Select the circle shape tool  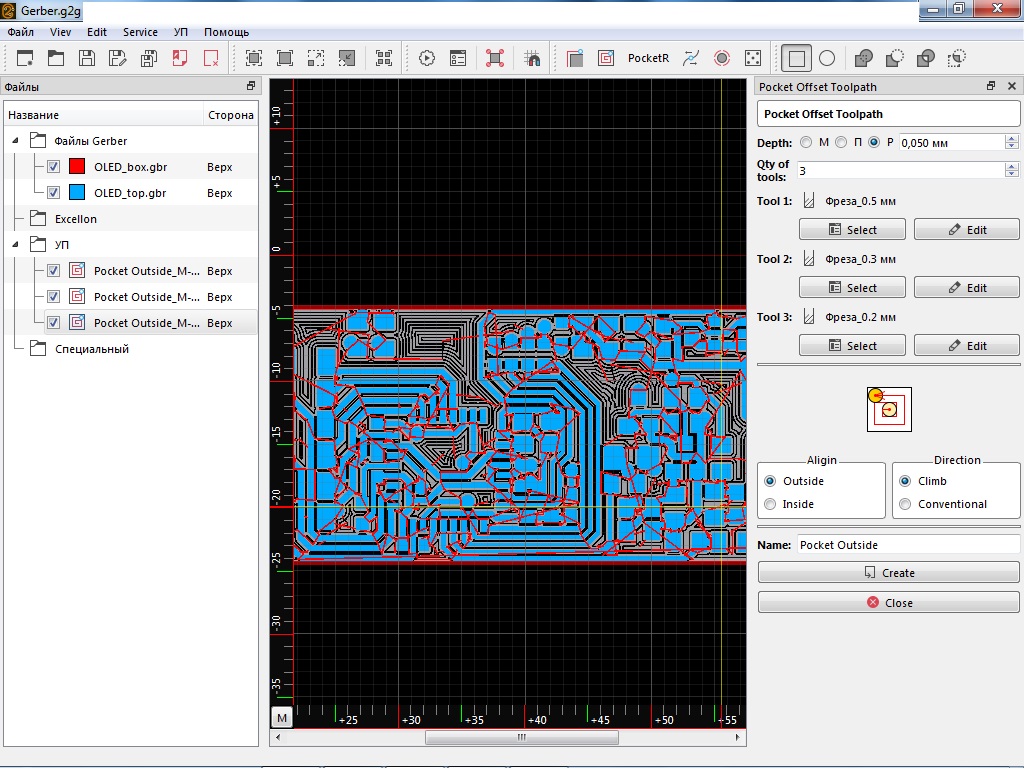827,58
